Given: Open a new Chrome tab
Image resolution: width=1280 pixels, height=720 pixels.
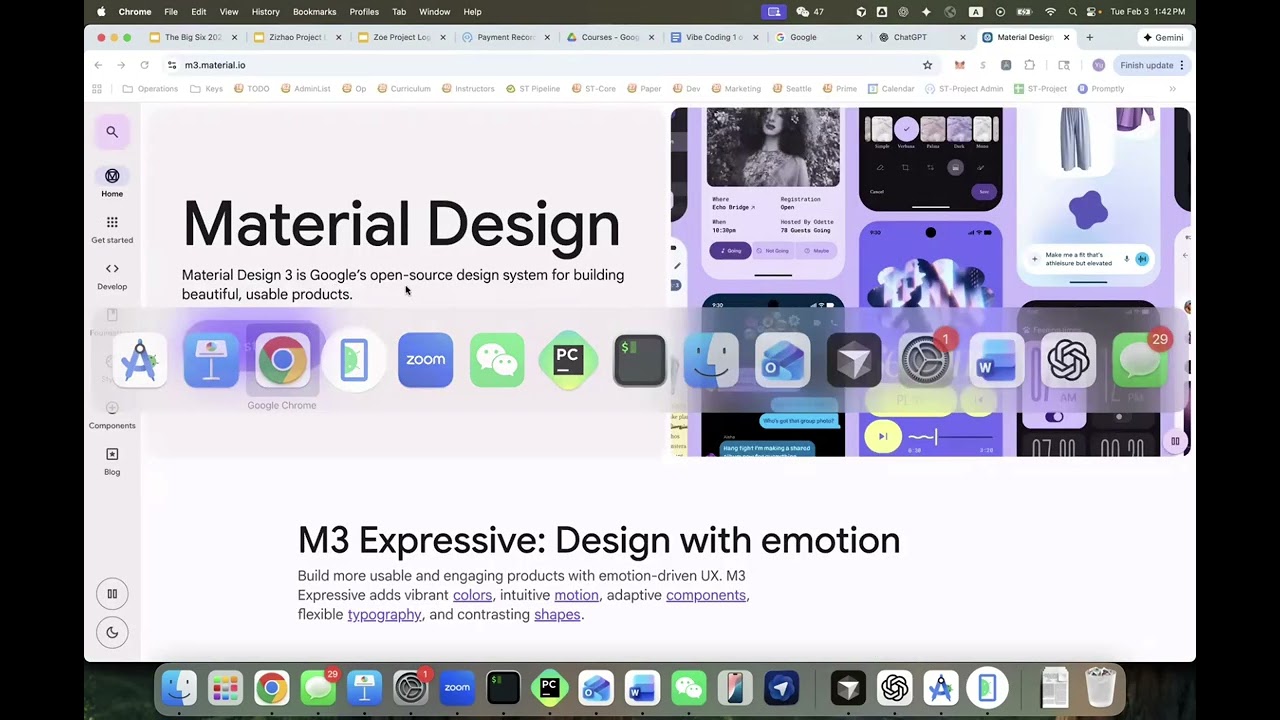Looking at the screenshot, I should pyautogui.click(x=1089, y=37).
